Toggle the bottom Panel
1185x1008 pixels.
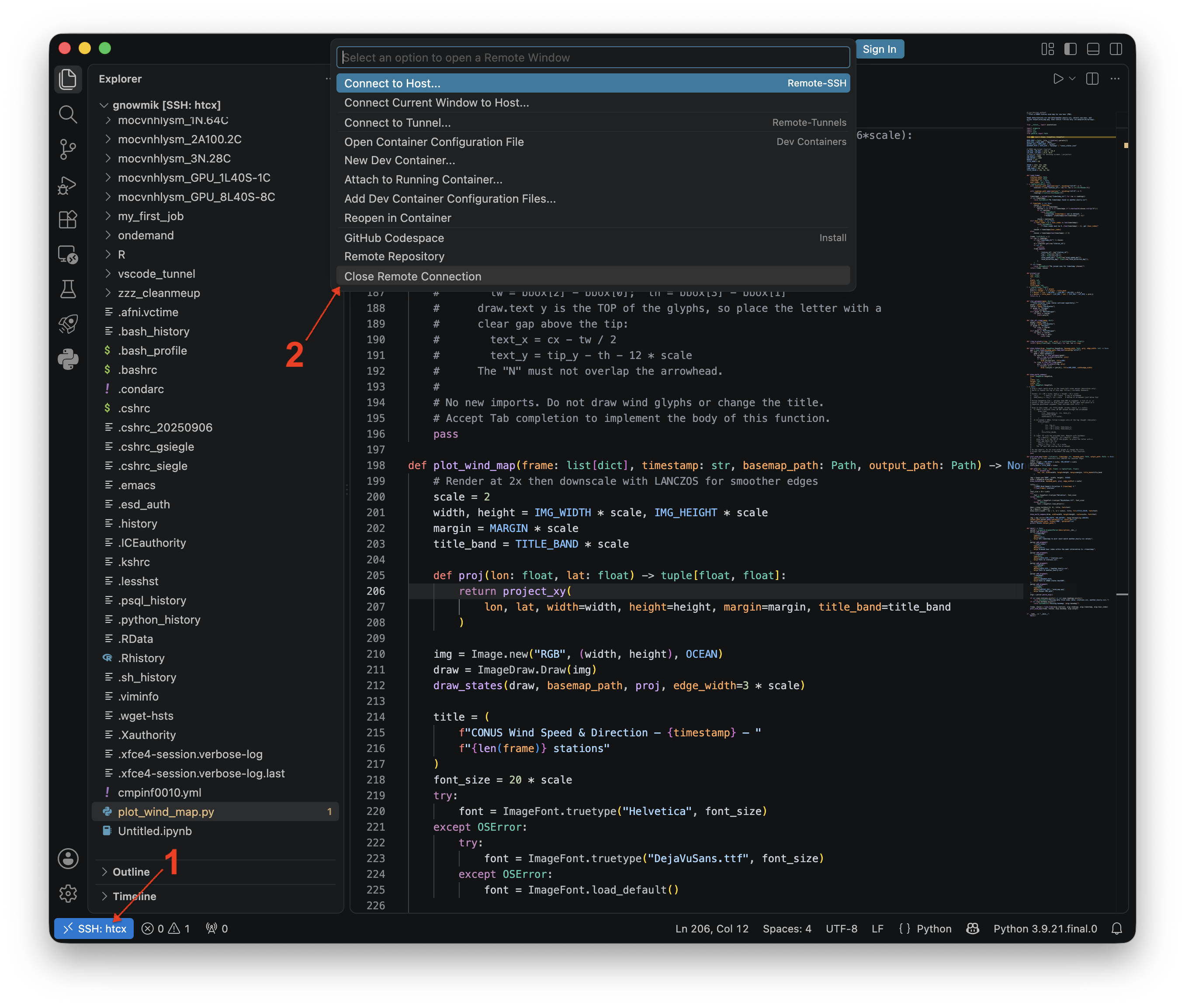click(1093, 49)
